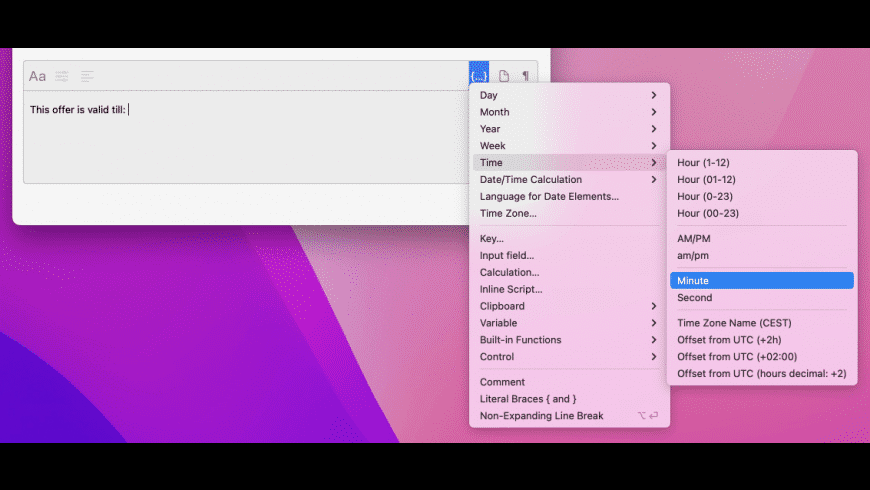The image size is (870, 490).
Task: Click the text "This offer is valid till:"
Action: tap(78, 110)
